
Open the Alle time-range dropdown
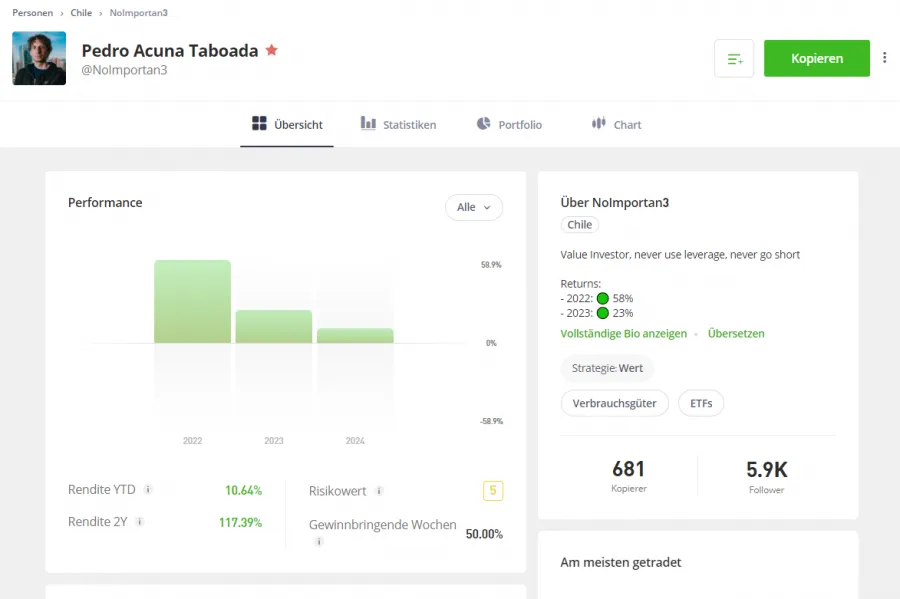click(x=473, y=207)
